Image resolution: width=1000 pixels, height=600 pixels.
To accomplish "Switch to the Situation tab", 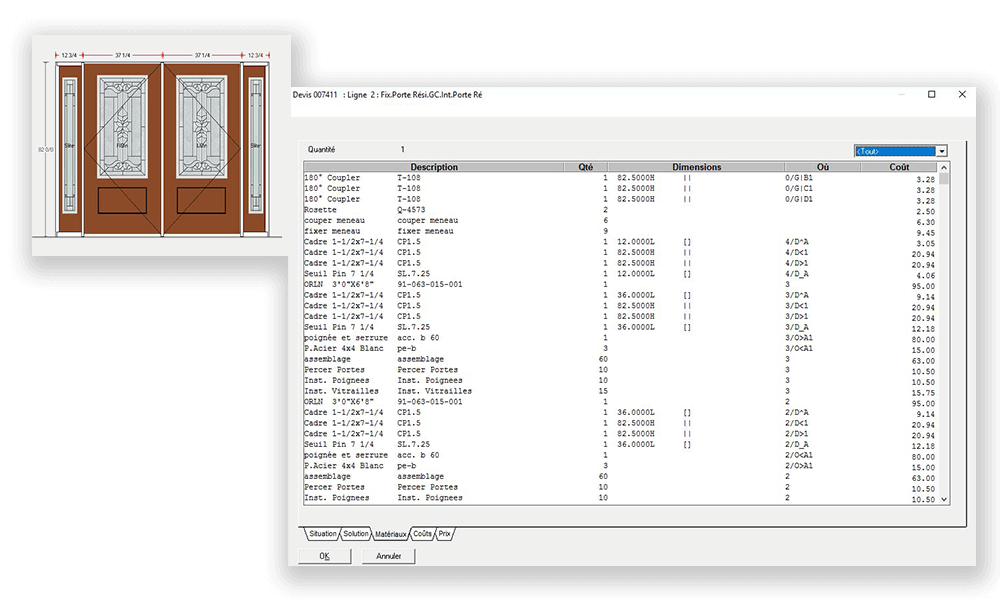I will 322,534.
